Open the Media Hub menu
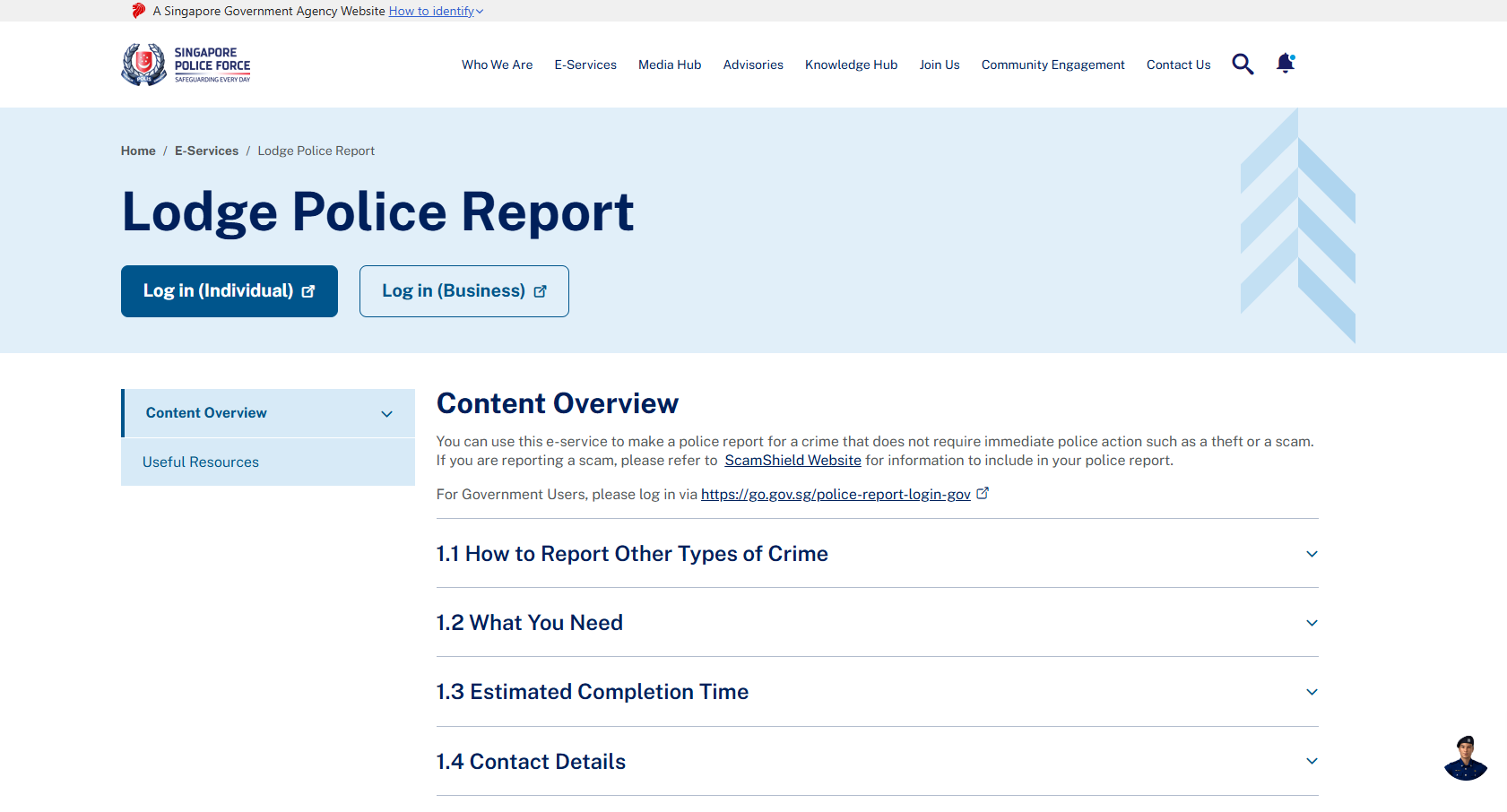Viewport: 1507px width, 812px height. coord(669,64)
